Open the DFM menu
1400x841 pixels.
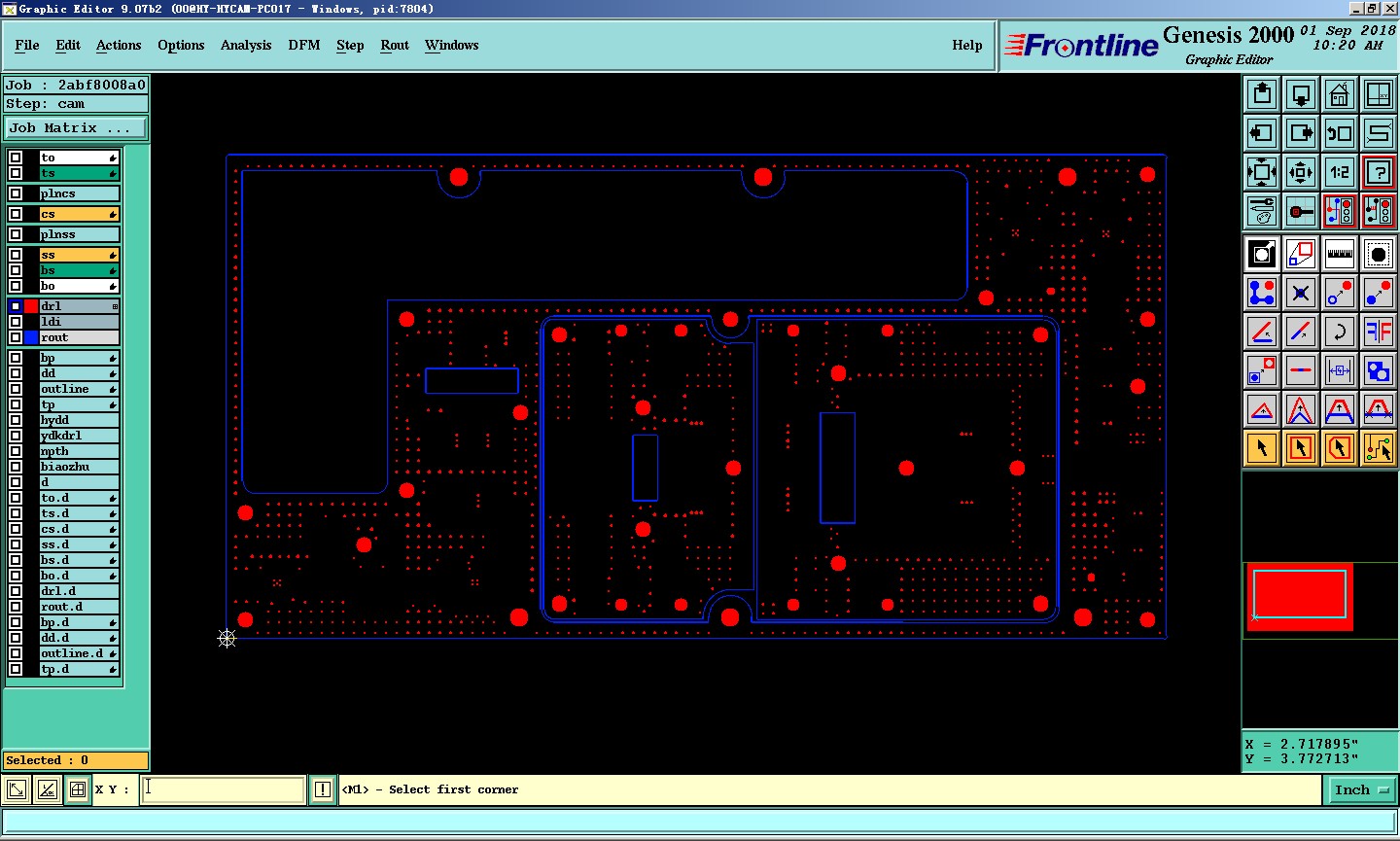[x=304, y=45]
